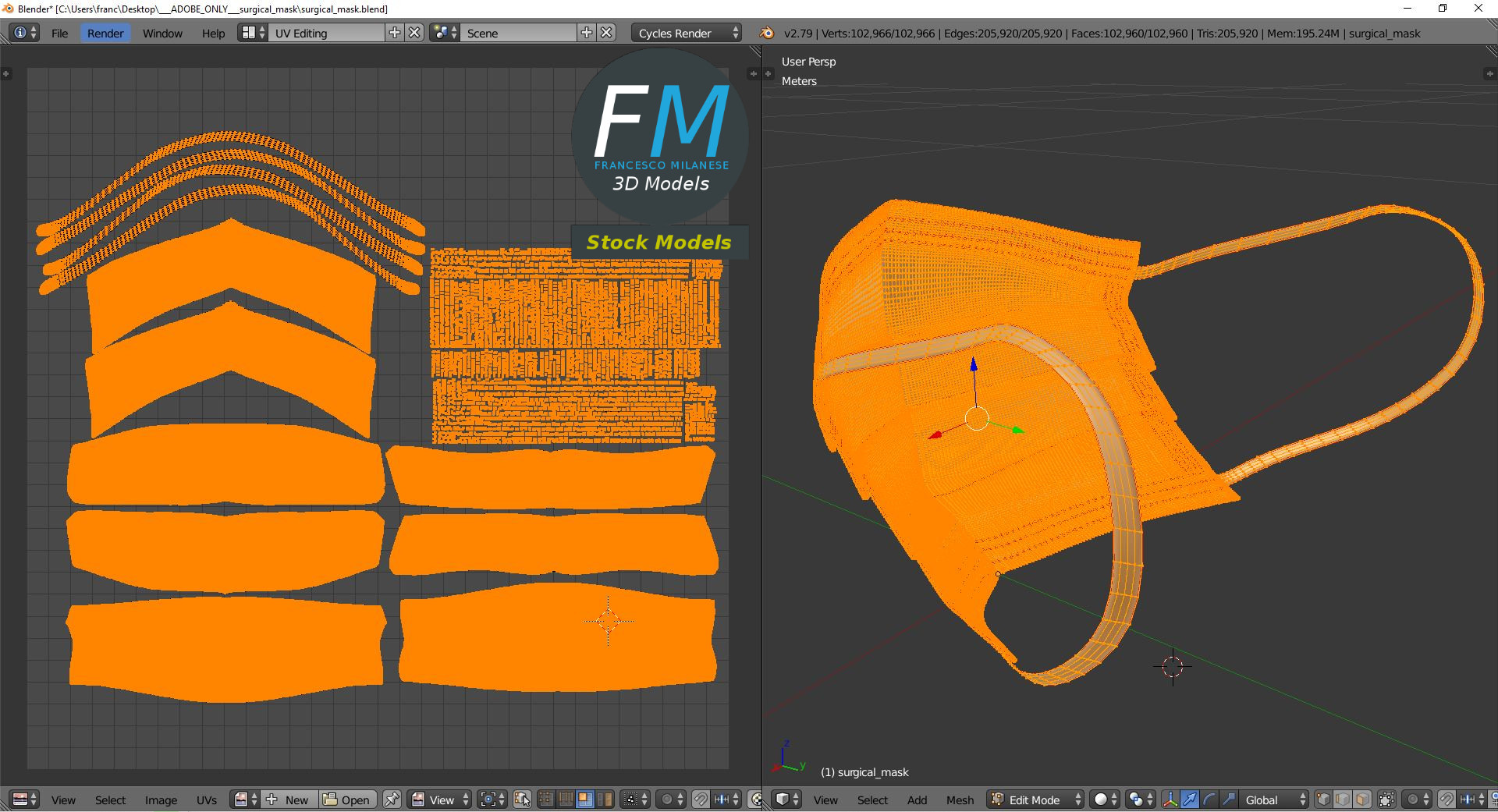Select the translate manipulator arrow icon

pos(1190,800)
